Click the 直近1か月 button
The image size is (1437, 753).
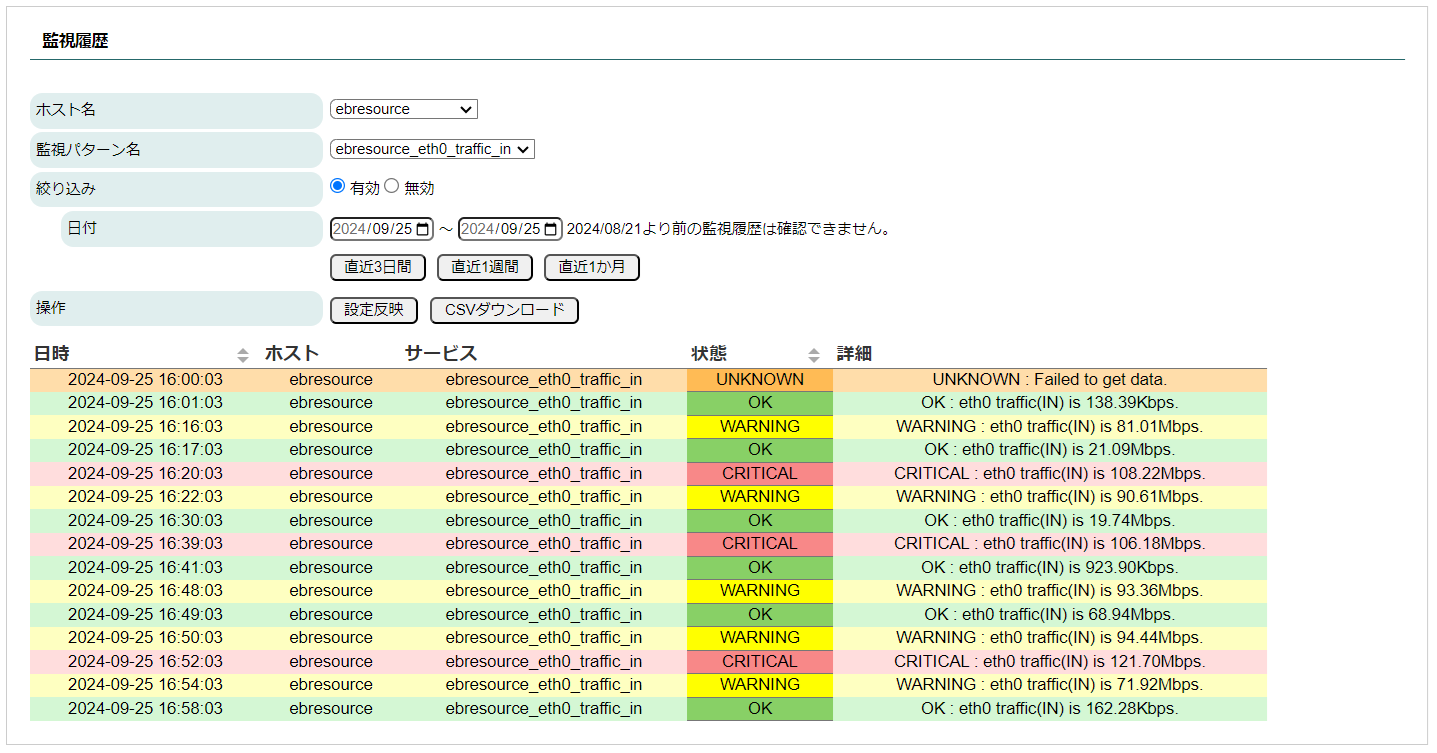coord(592,267)
